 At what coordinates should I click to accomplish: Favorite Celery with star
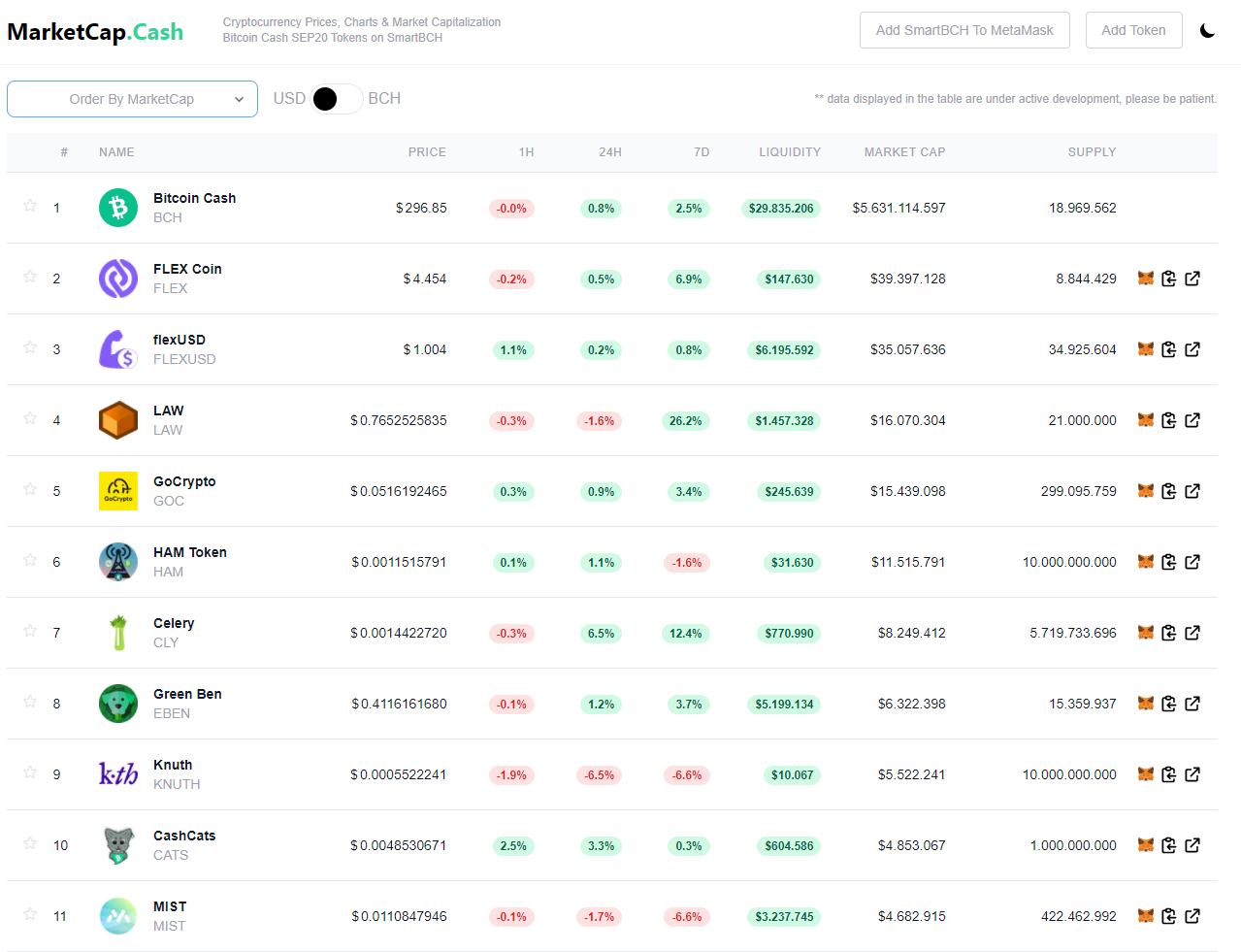30,631
